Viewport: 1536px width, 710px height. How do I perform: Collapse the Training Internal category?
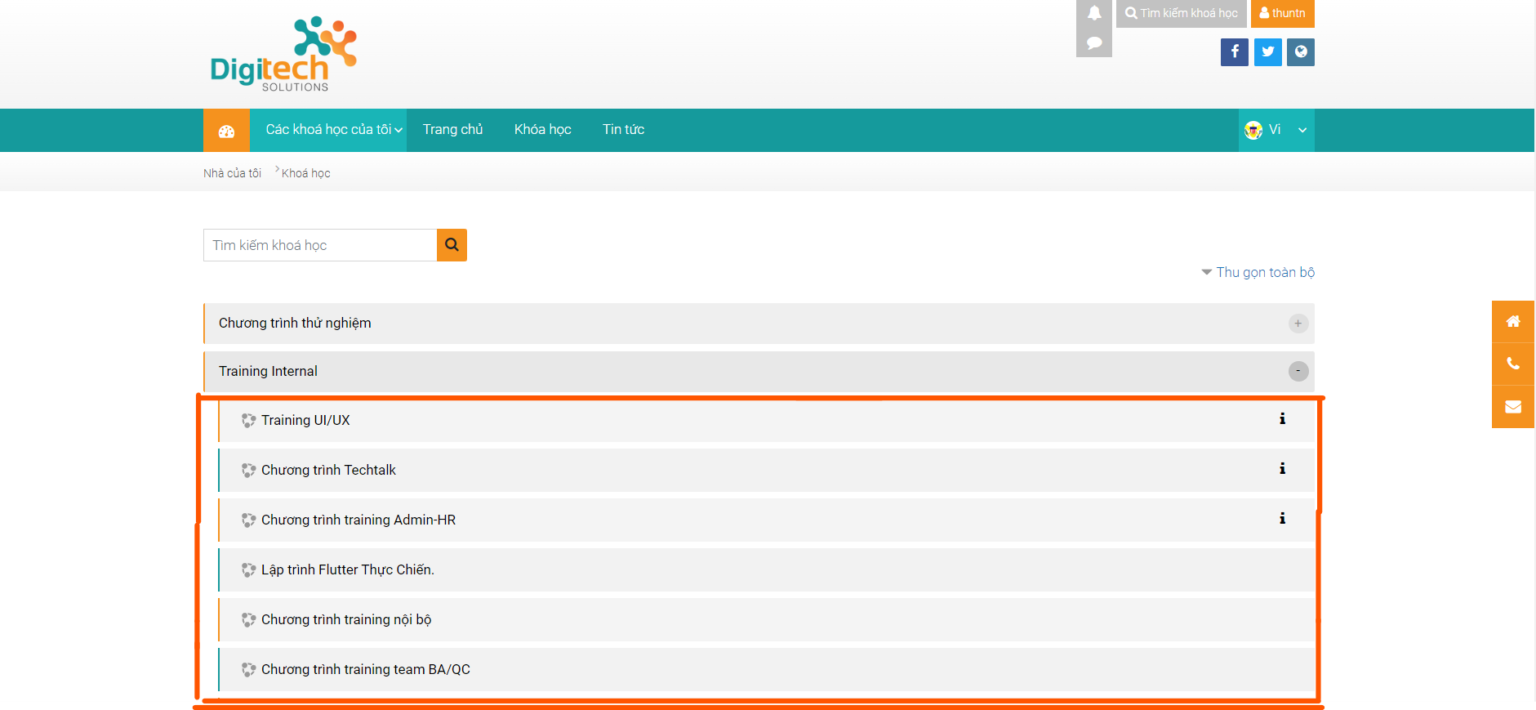tap(1298, 371)
